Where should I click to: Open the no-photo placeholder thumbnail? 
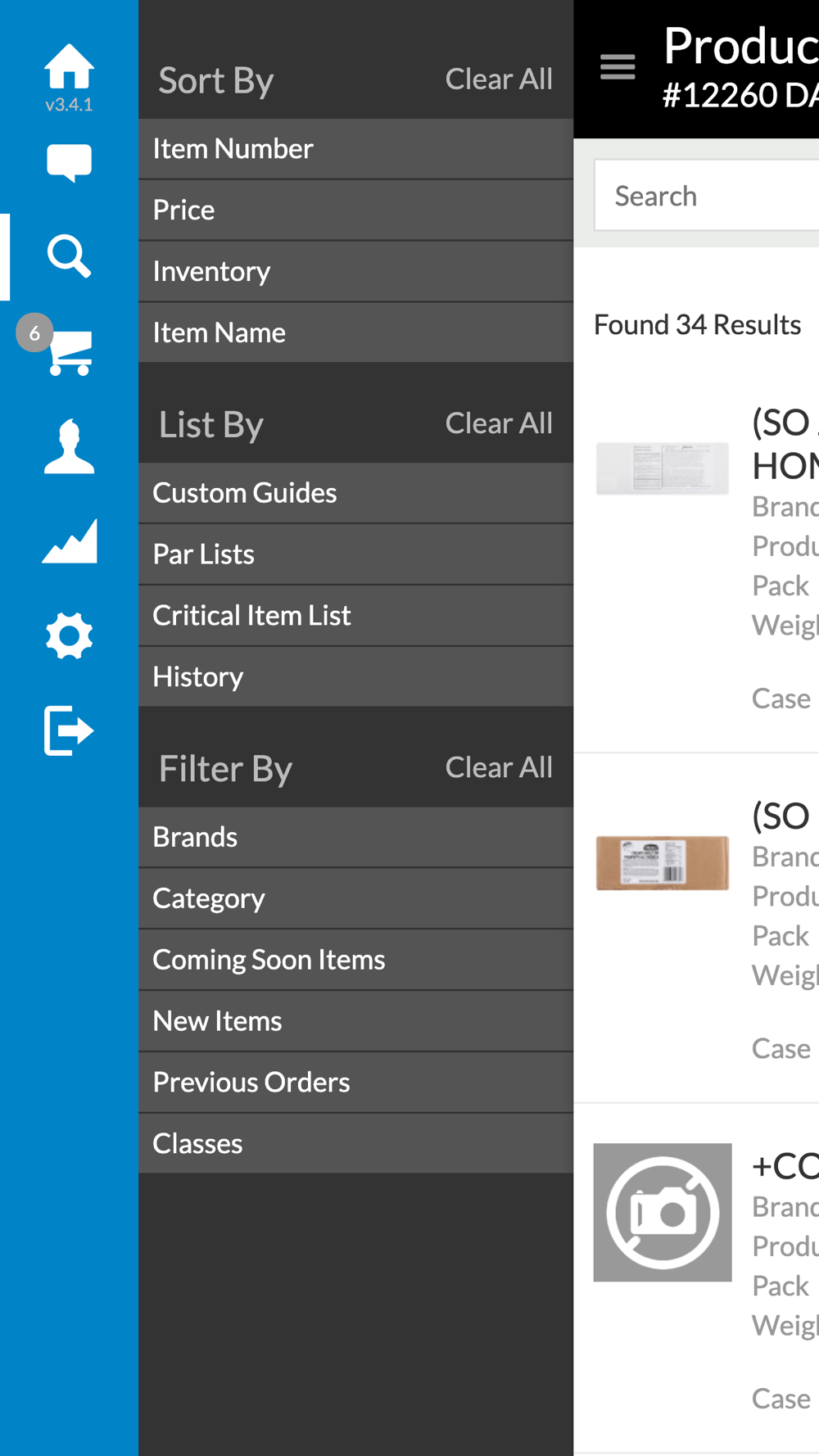click(663, 1212)
